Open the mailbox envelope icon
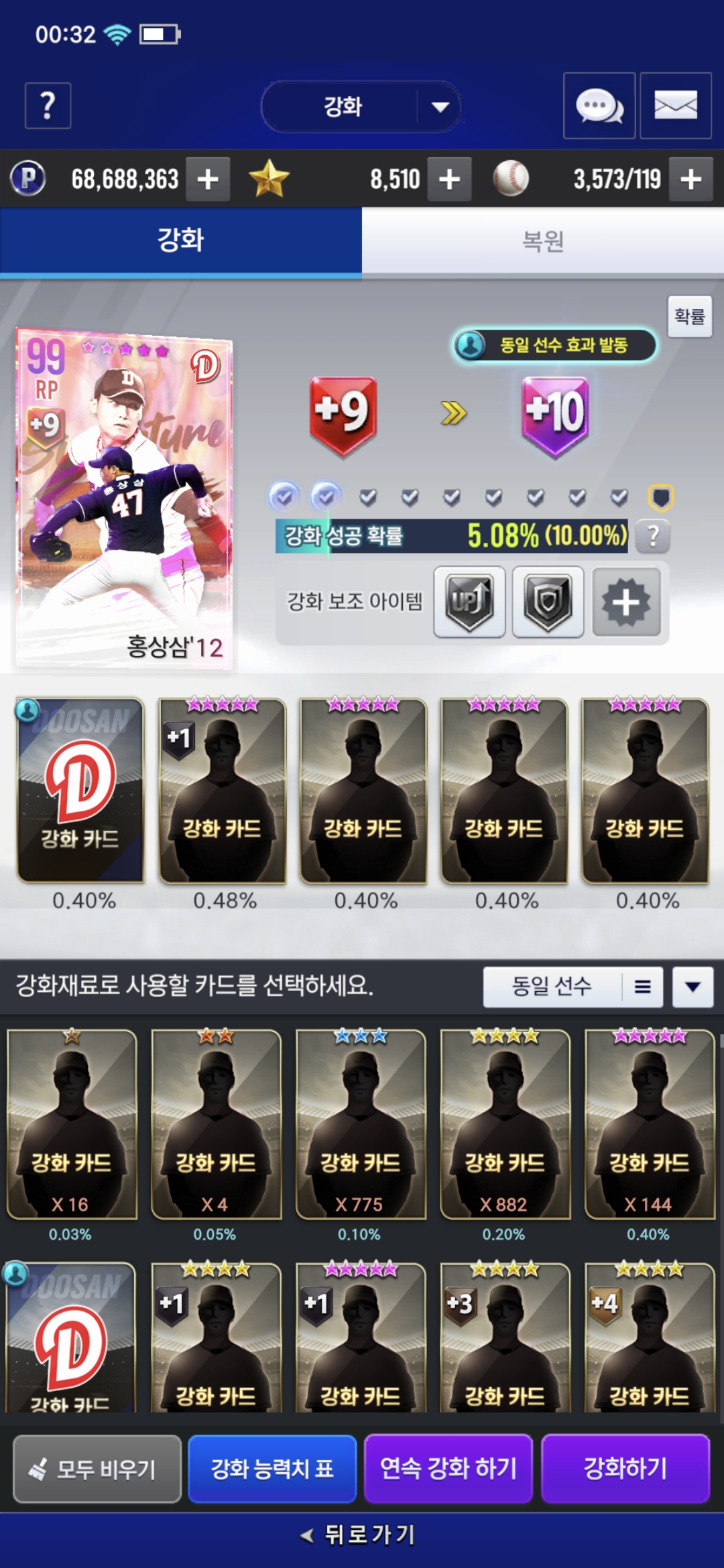 click(x=676, y=106)
